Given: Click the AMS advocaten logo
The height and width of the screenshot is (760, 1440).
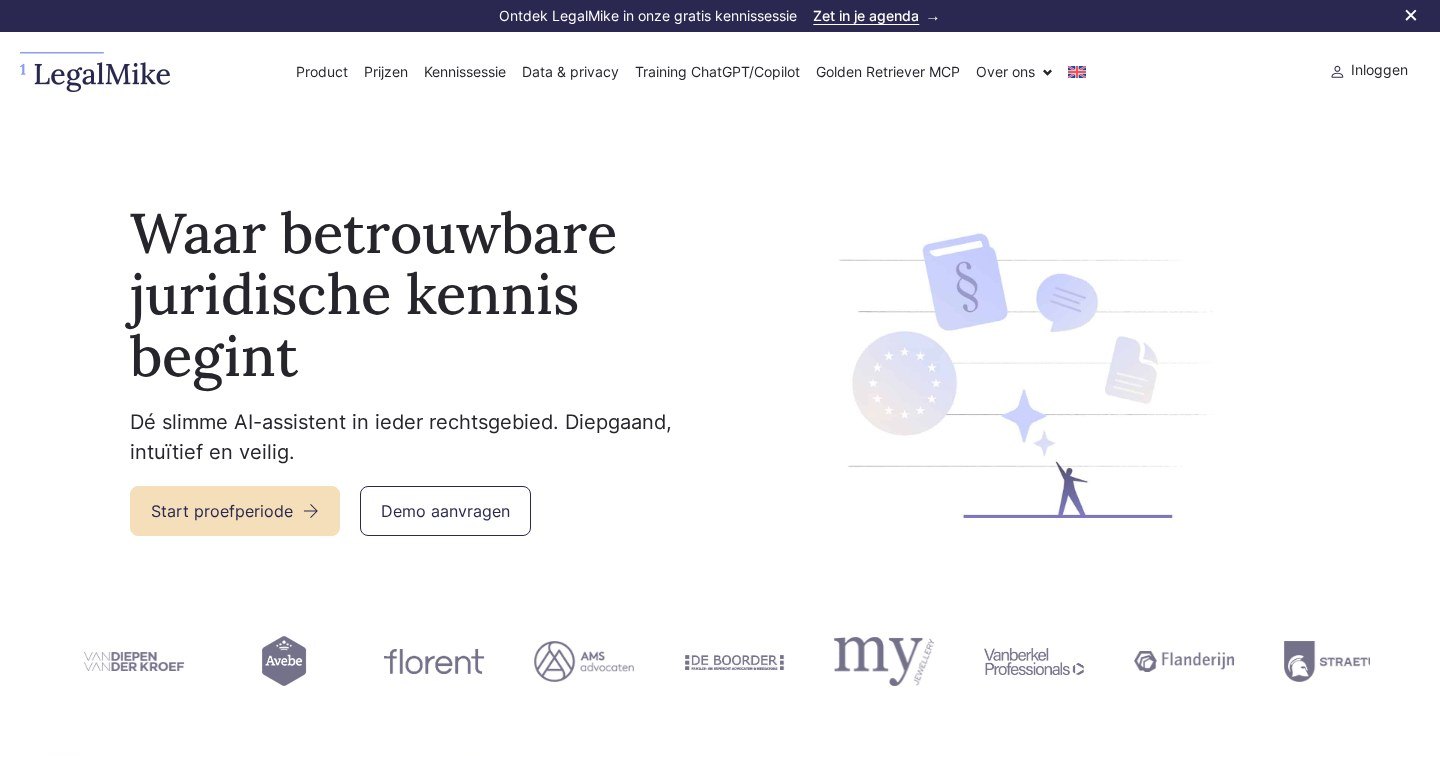Looking at the screenshot, I should pyautogui.click(x=584, y=661).
